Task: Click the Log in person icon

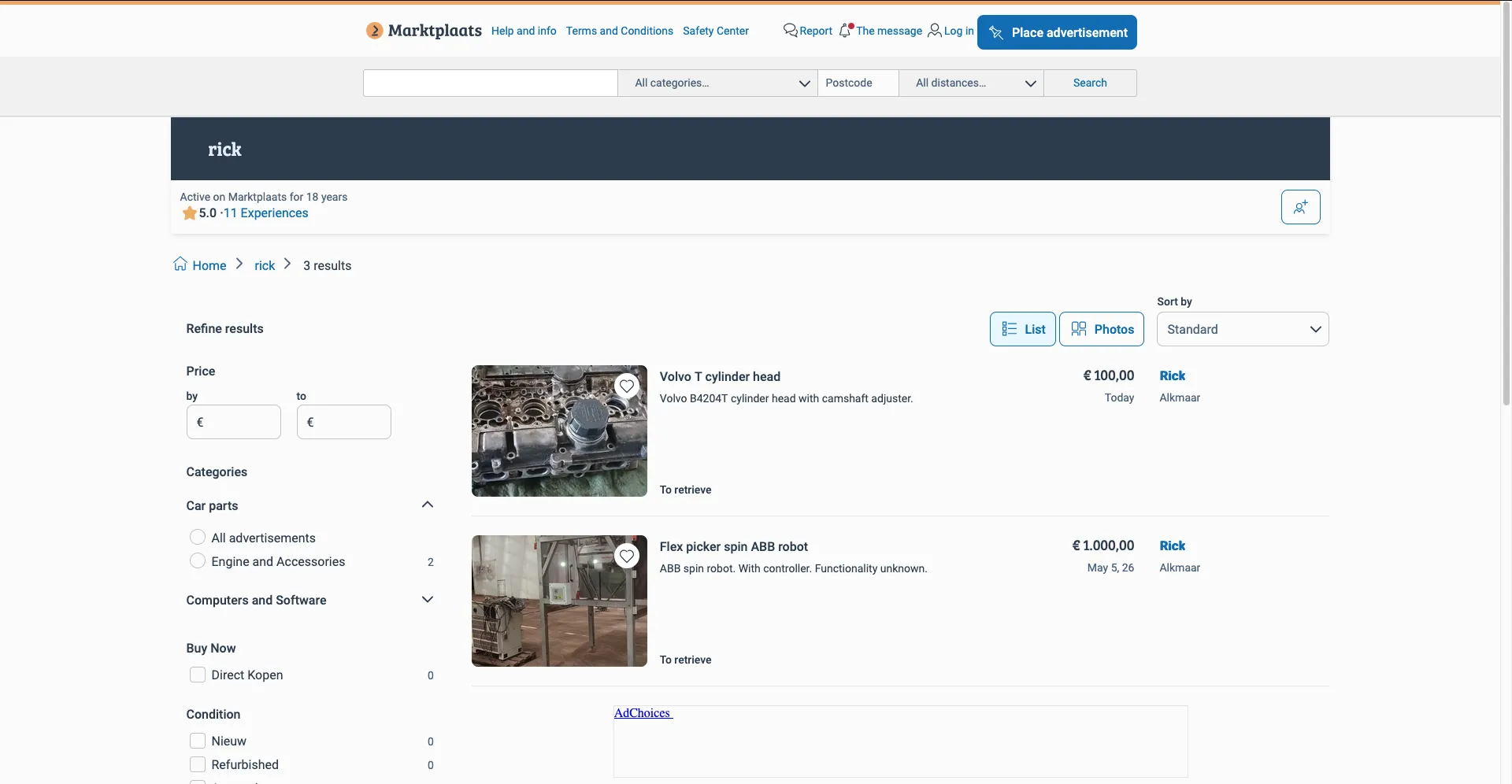Action: click(x=934, y=30)
